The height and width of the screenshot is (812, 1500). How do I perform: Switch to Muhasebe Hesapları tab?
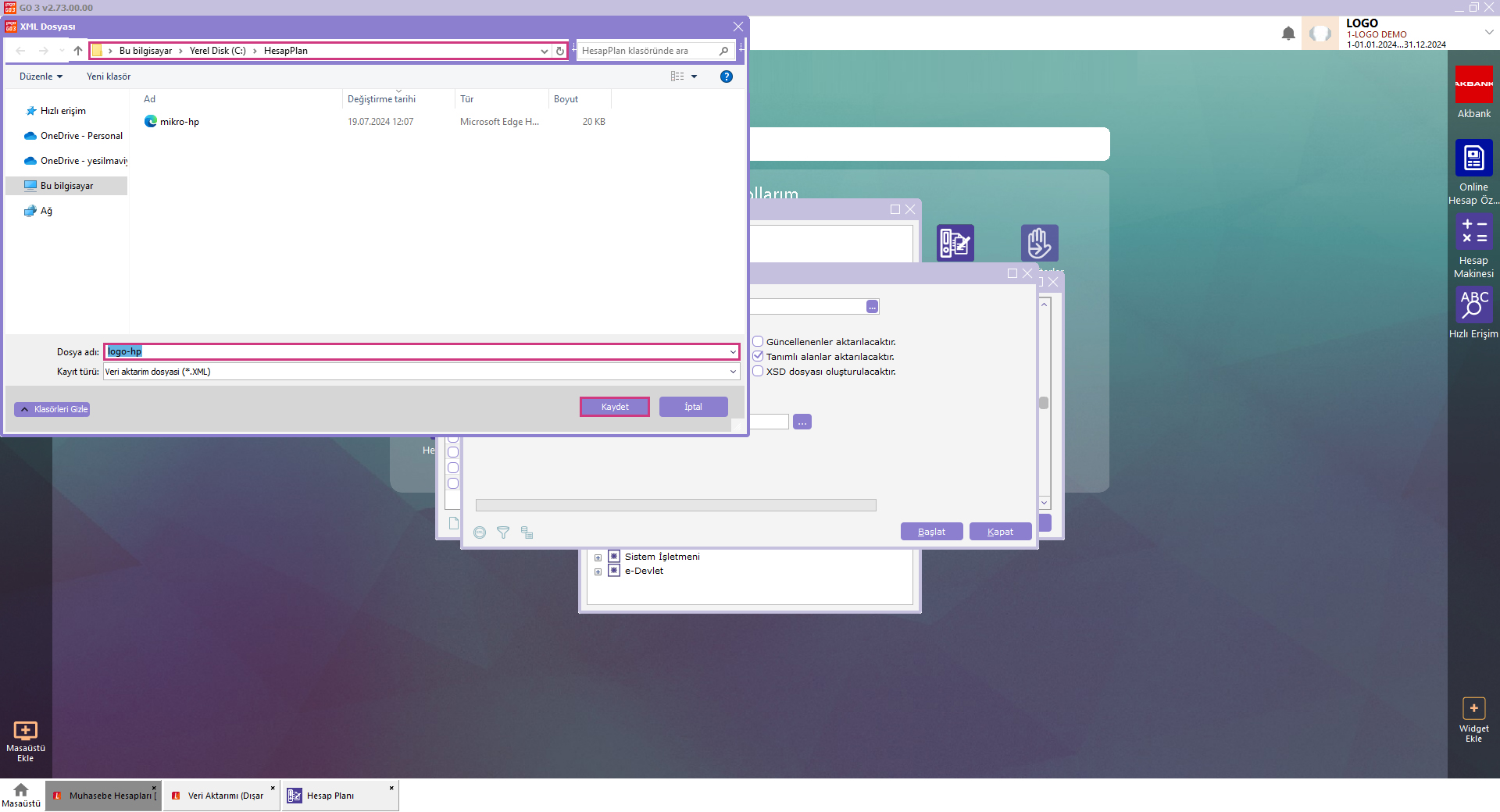(104, 796)
